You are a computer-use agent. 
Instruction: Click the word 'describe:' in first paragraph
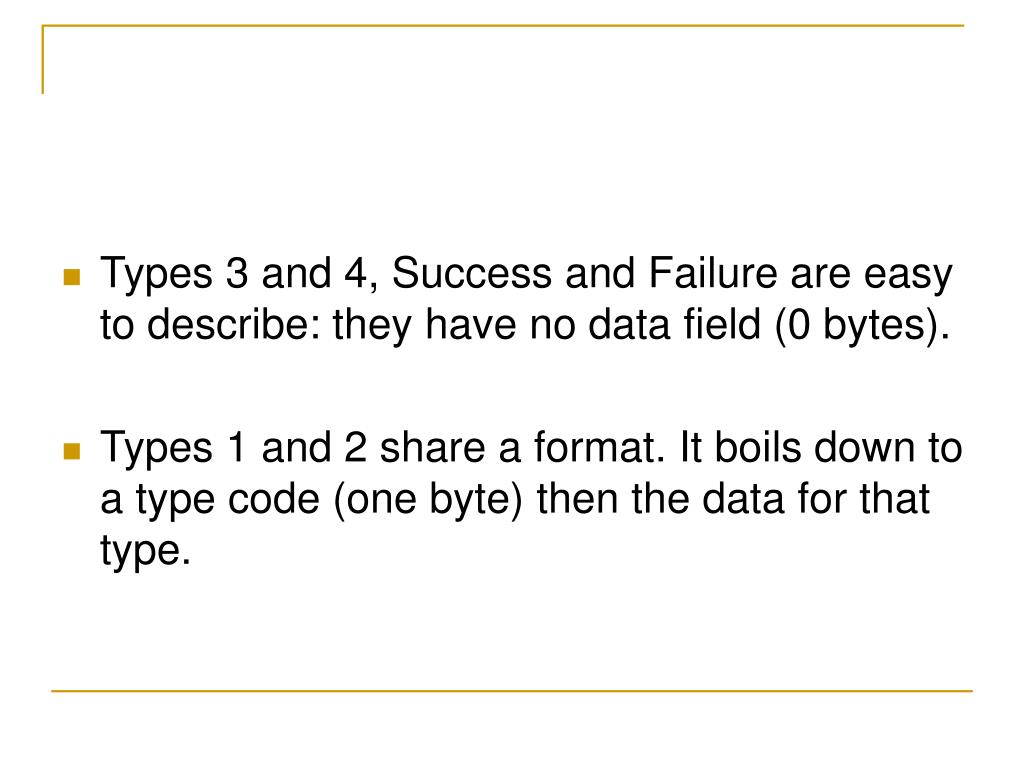point(234,324)
